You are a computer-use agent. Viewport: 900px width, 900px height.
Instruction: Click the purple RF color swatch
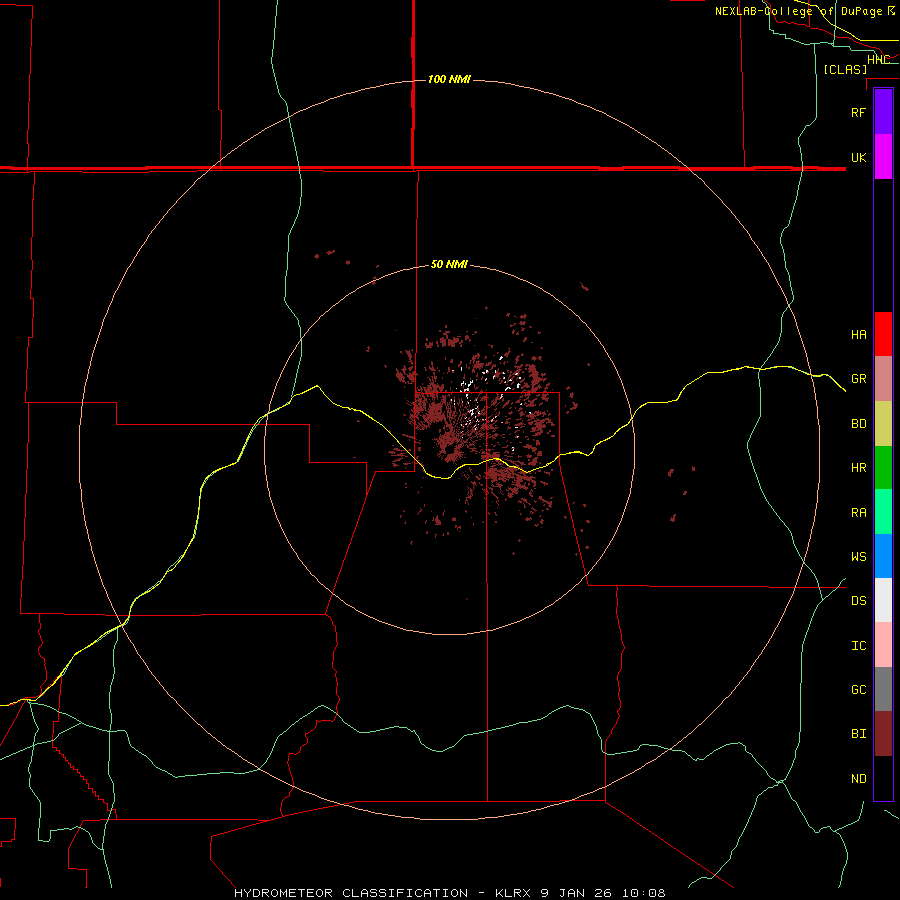point(883,112)
